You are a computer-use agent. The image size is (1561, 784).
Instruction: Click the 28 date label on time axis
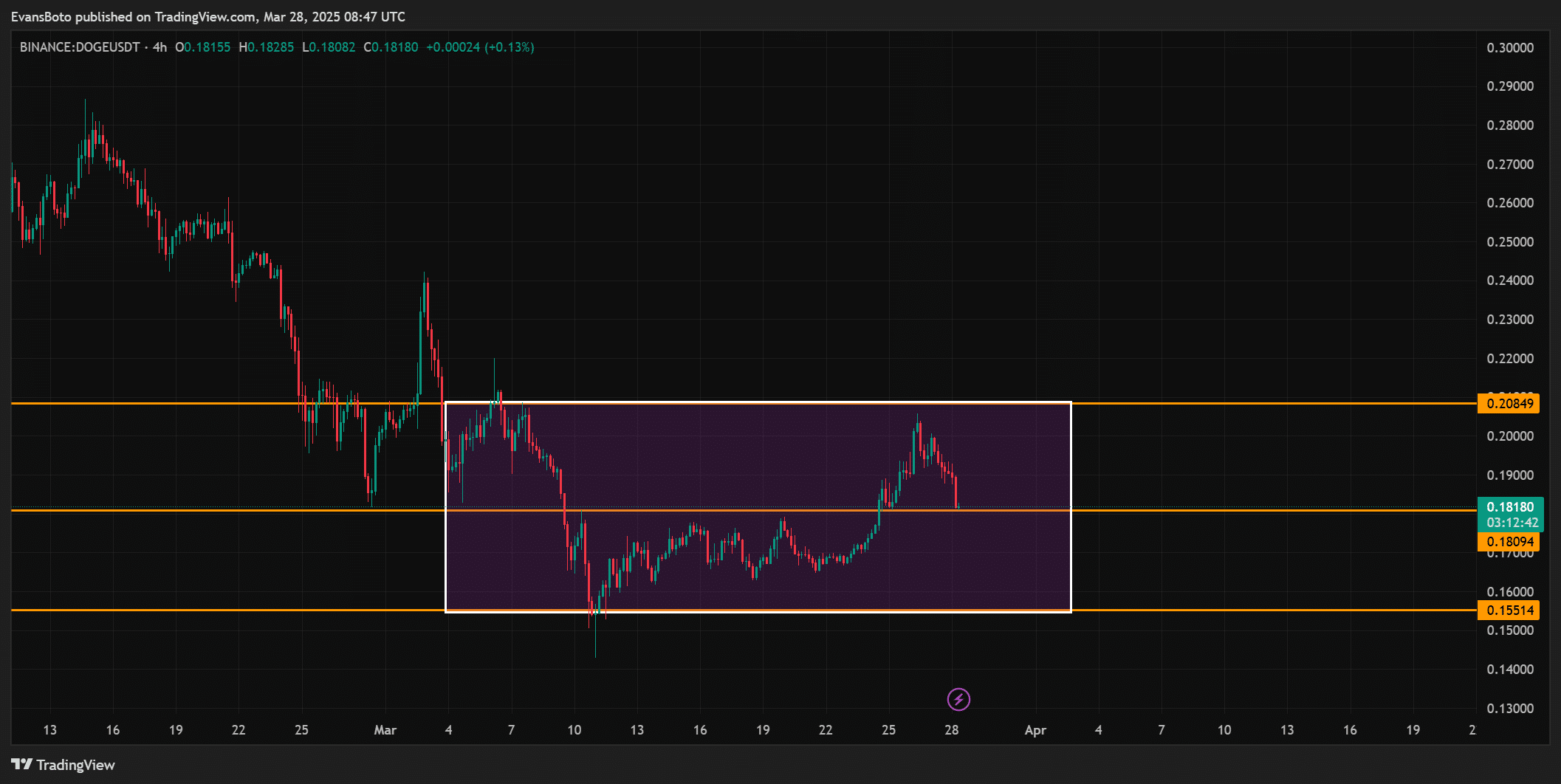pos(951,730)
